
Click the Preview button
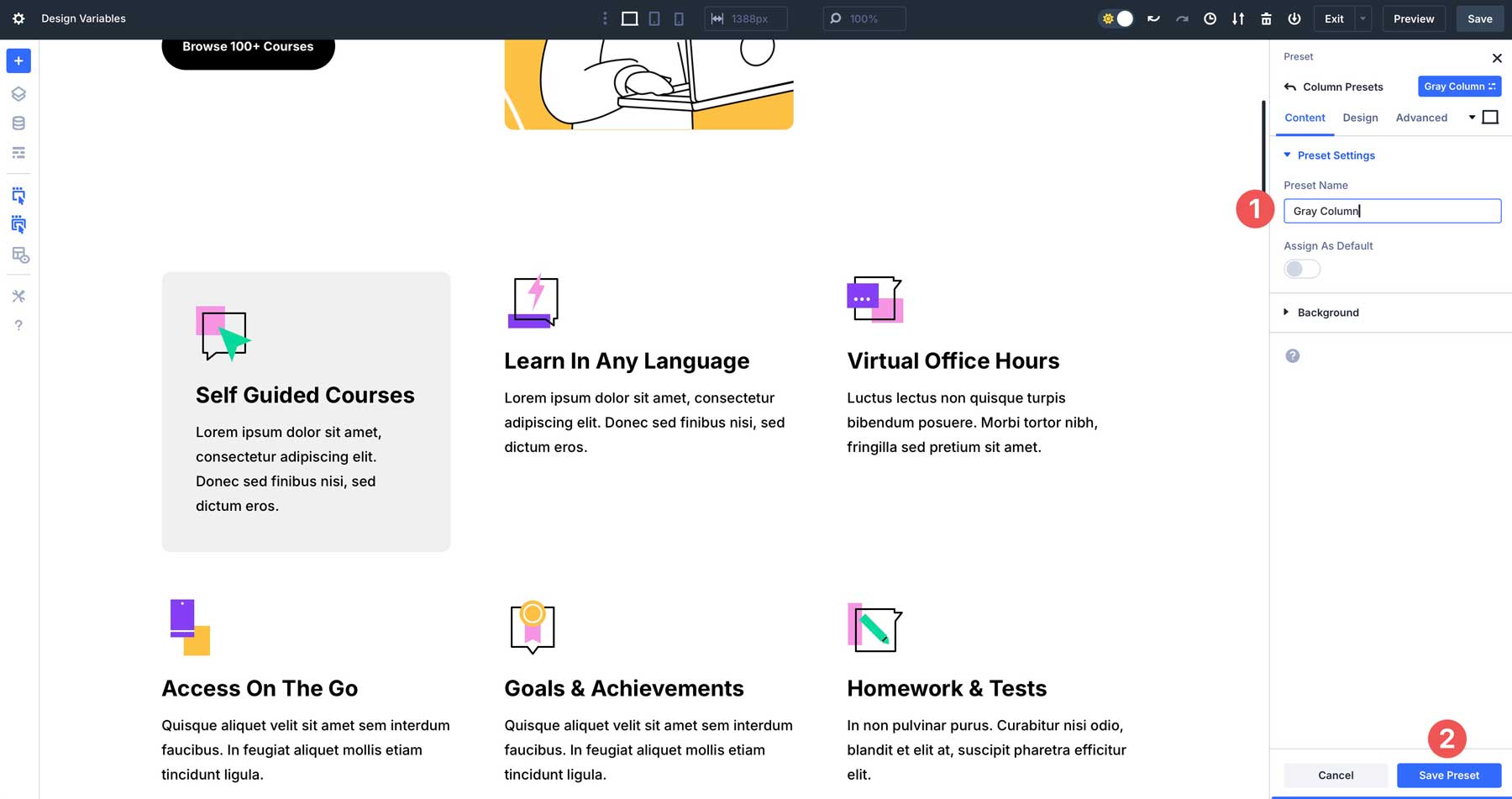[x=1413, y=18]
